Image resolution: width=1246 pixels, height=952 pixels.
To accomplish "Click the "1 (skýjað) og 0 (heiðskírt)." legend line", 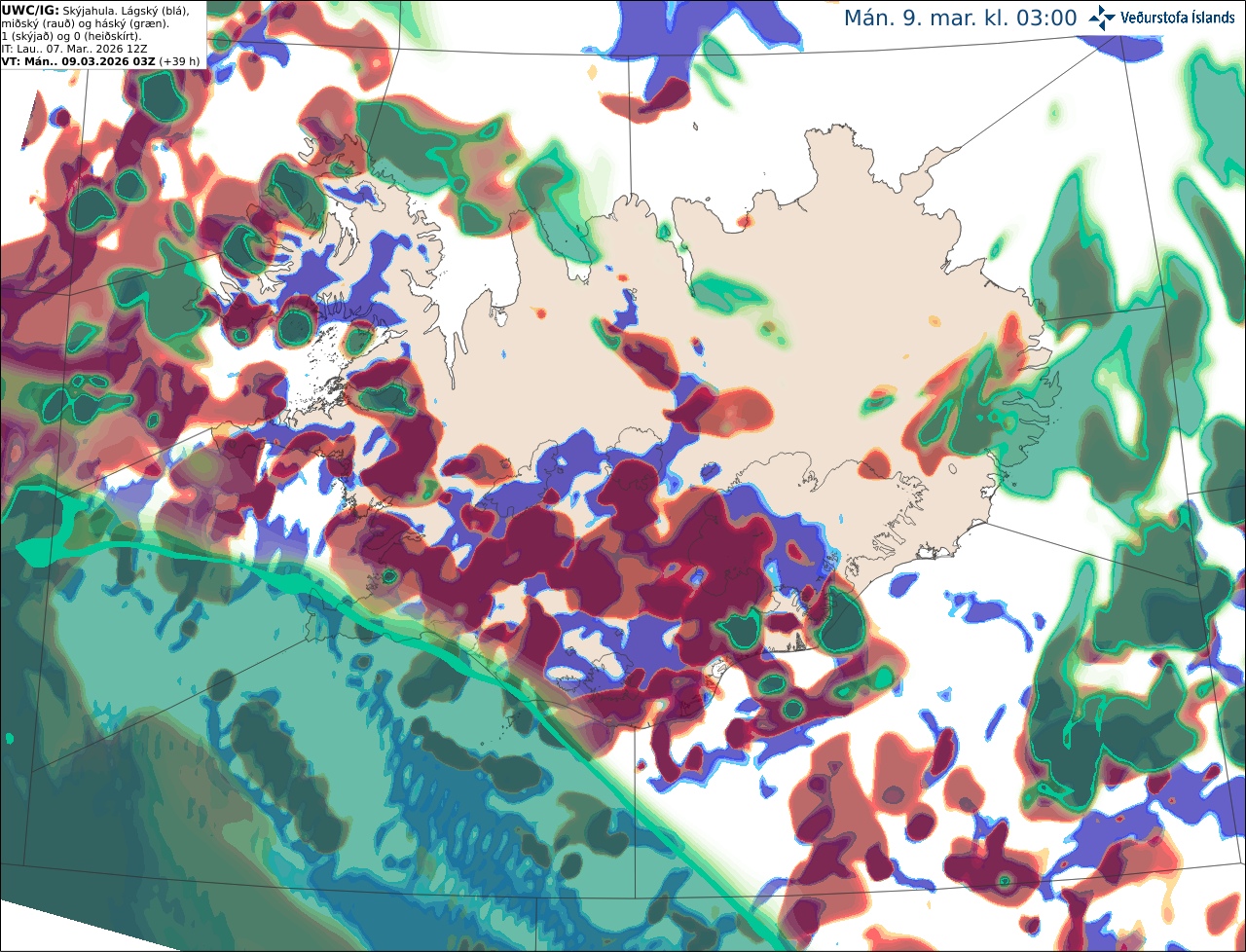I will click(x=71, y=36).
